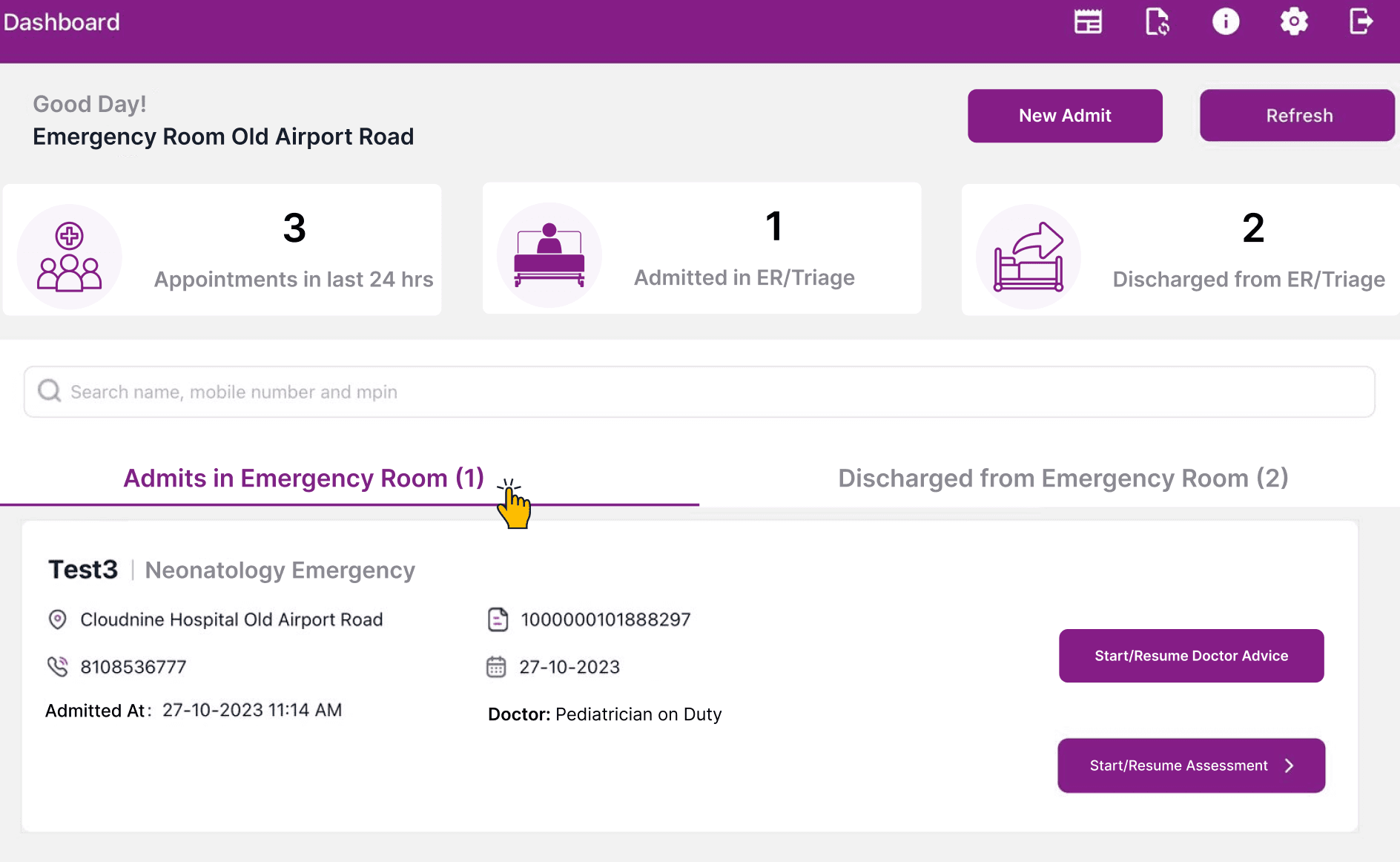
Task: Open the info icon in top bar
Action: pos(1225,22)
